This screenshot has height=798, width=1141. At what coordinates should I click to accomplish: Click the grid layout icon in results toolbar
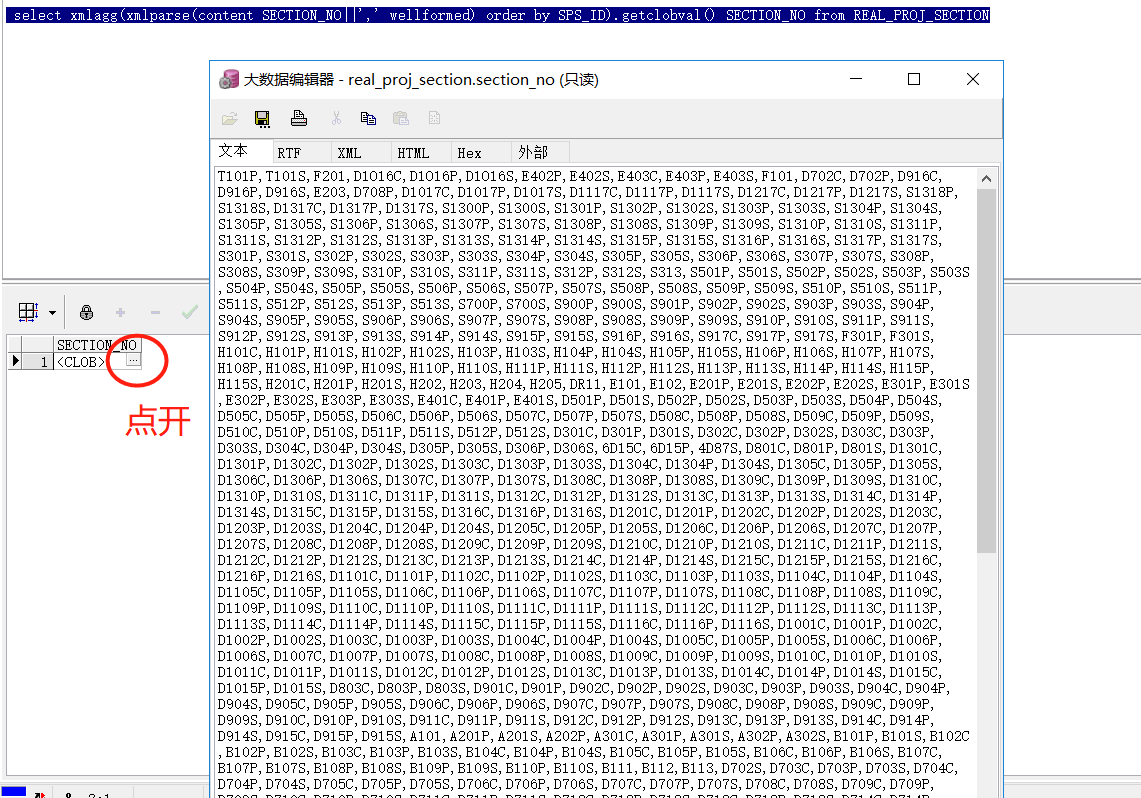26,312
